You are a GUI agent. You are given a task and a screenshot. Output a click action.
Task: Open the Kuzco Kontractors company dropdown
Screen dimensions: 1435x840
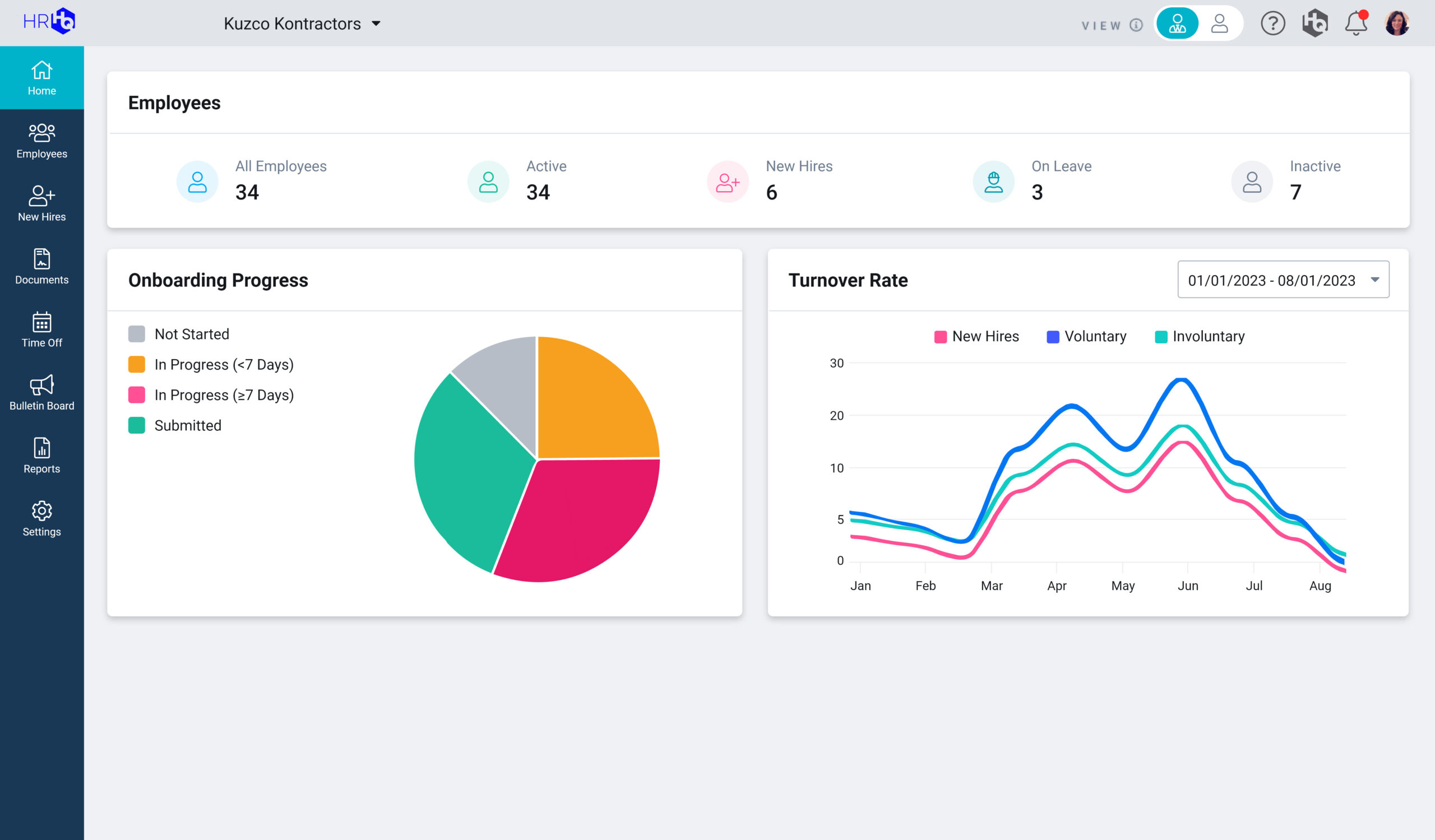pos(300,24)
